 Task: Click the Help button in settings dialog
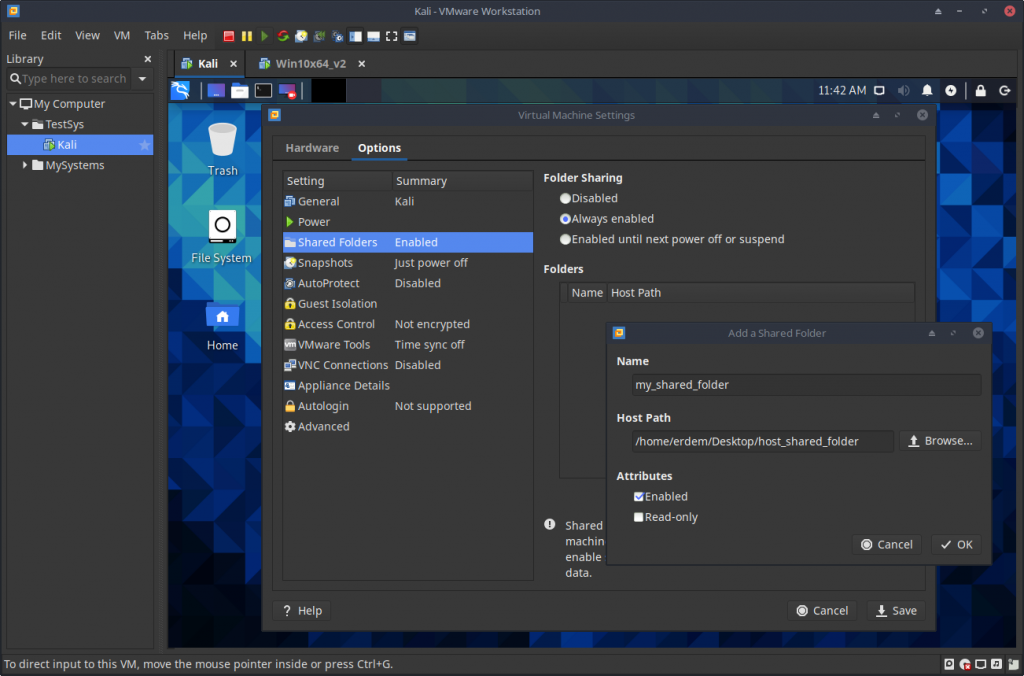(302, 611)
